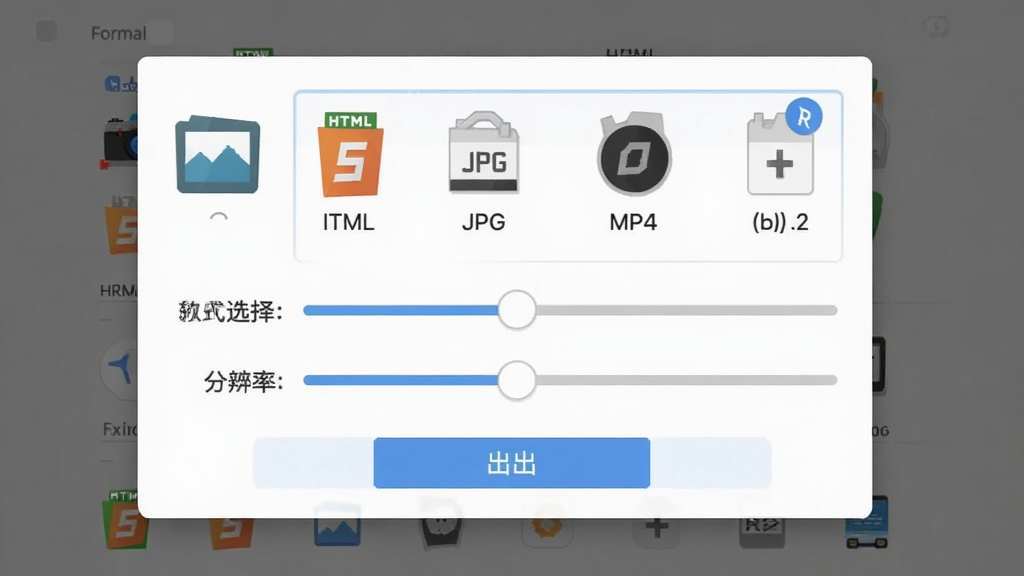Choose the JPG file format icon
The width and height of the screenshot is (1024, 576).
[484, 153]
